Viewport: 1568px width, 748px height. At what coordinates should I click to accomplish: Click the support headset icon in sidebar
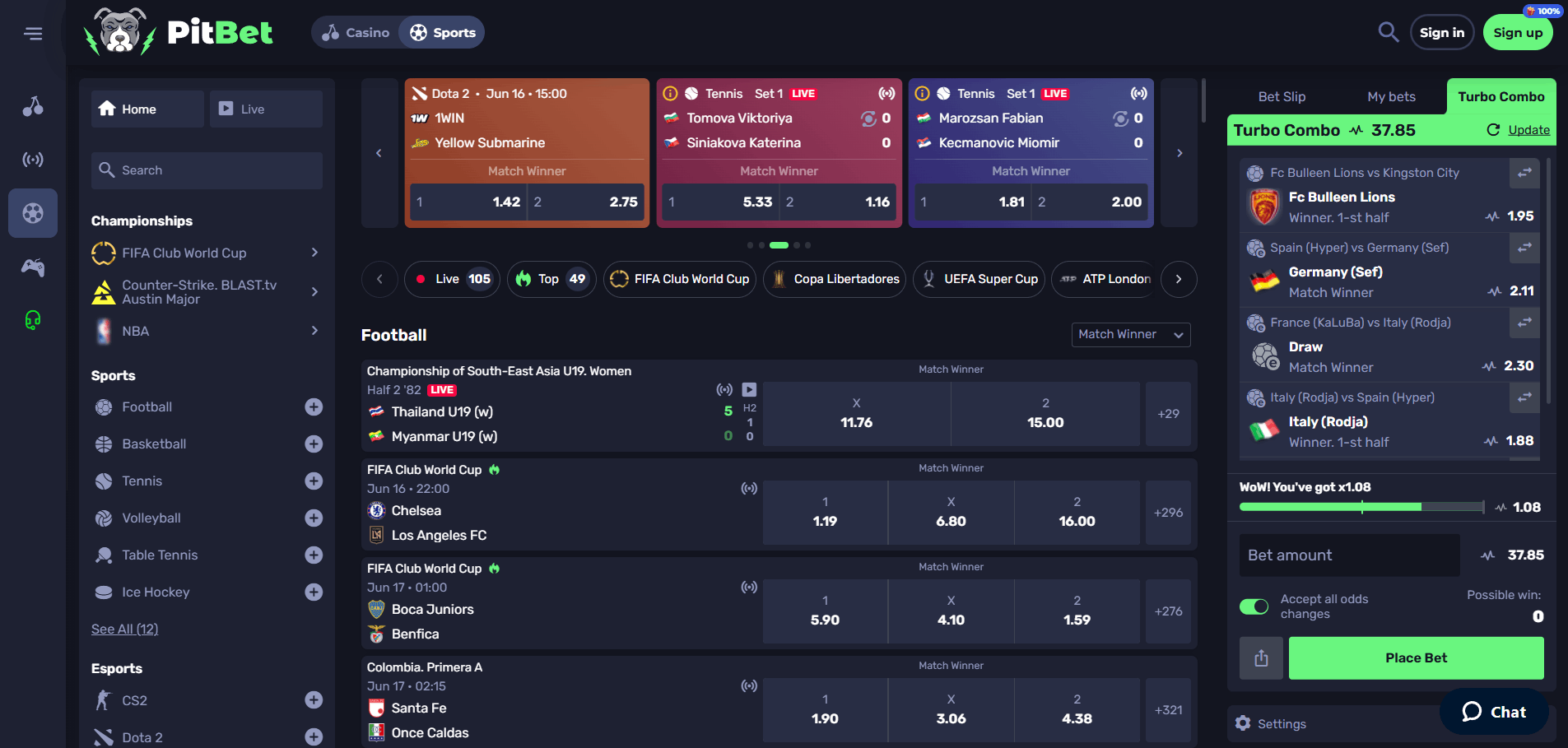point(33,320)
